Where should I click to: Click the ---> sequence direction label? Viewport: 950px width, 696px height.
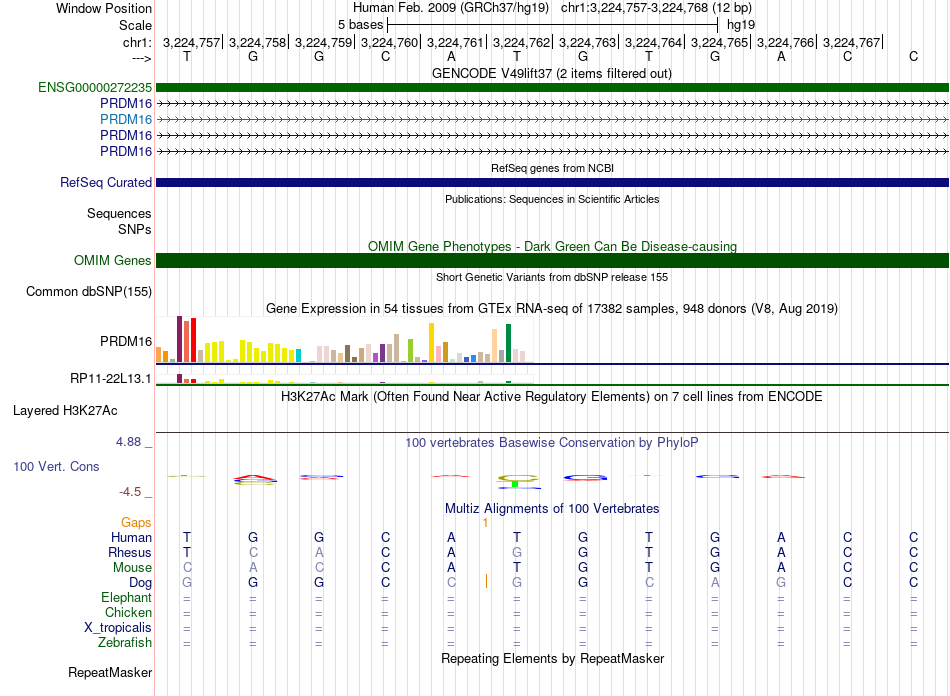(x=141, y=58)
